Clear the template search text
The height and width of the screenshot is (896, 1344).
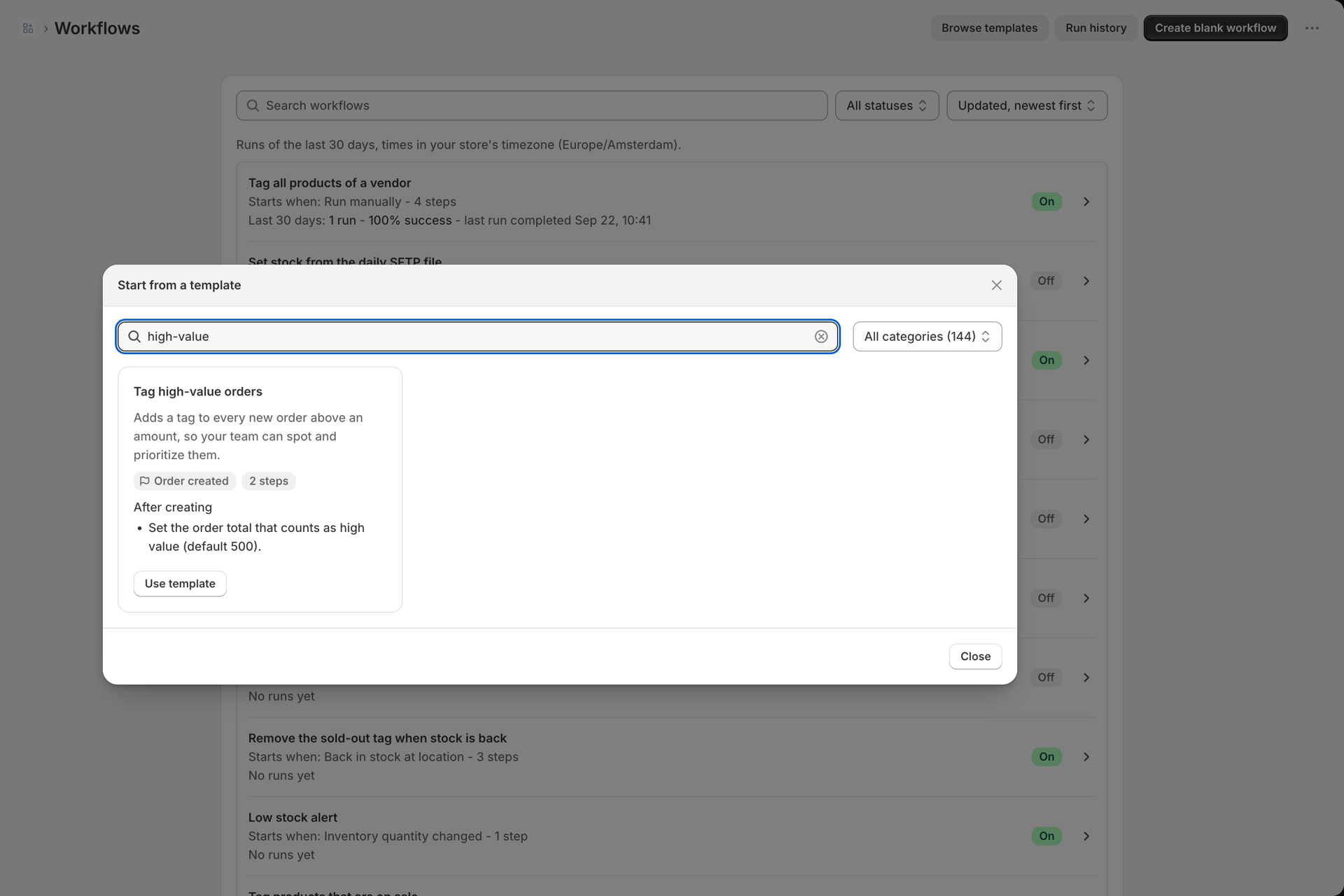pos(821,337)
